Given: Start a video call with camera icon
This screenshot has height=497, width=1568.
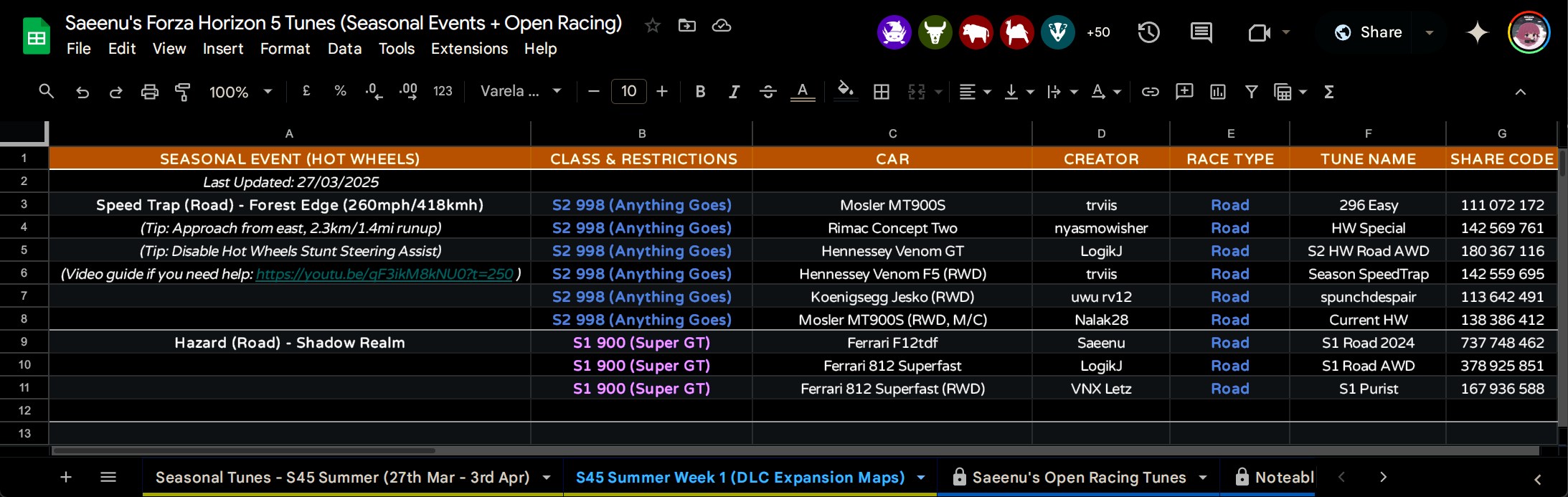Looking at the screenshot, I should click(x=1259, y=32).
